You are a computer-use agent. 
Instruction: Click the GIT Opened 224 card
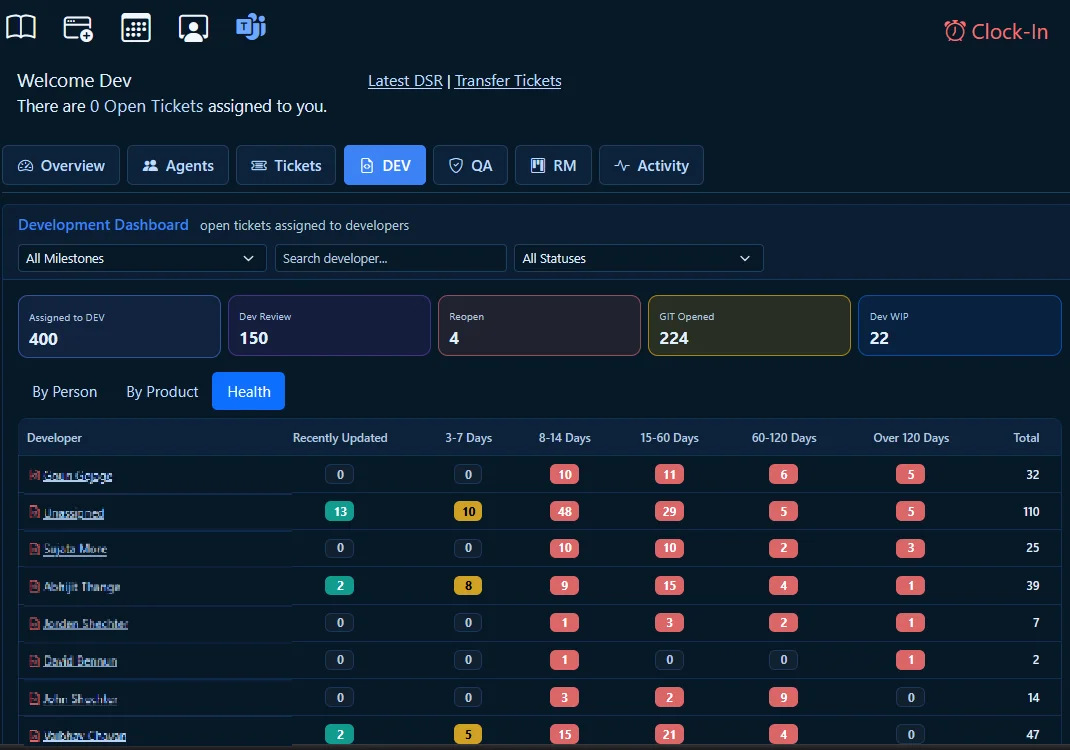749,326
